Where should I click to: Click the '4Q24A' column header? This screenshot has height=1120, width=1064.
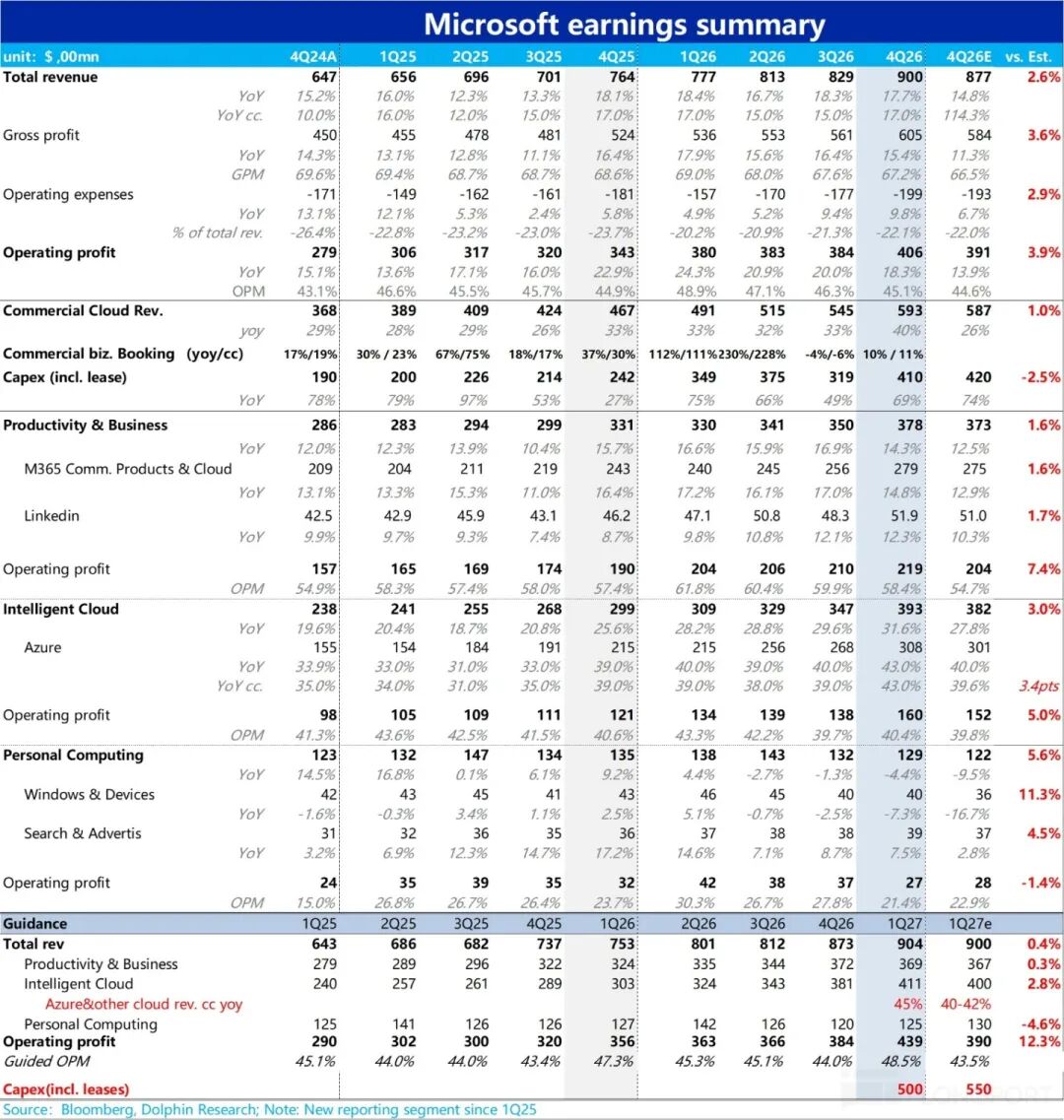[x=313, y=56]
